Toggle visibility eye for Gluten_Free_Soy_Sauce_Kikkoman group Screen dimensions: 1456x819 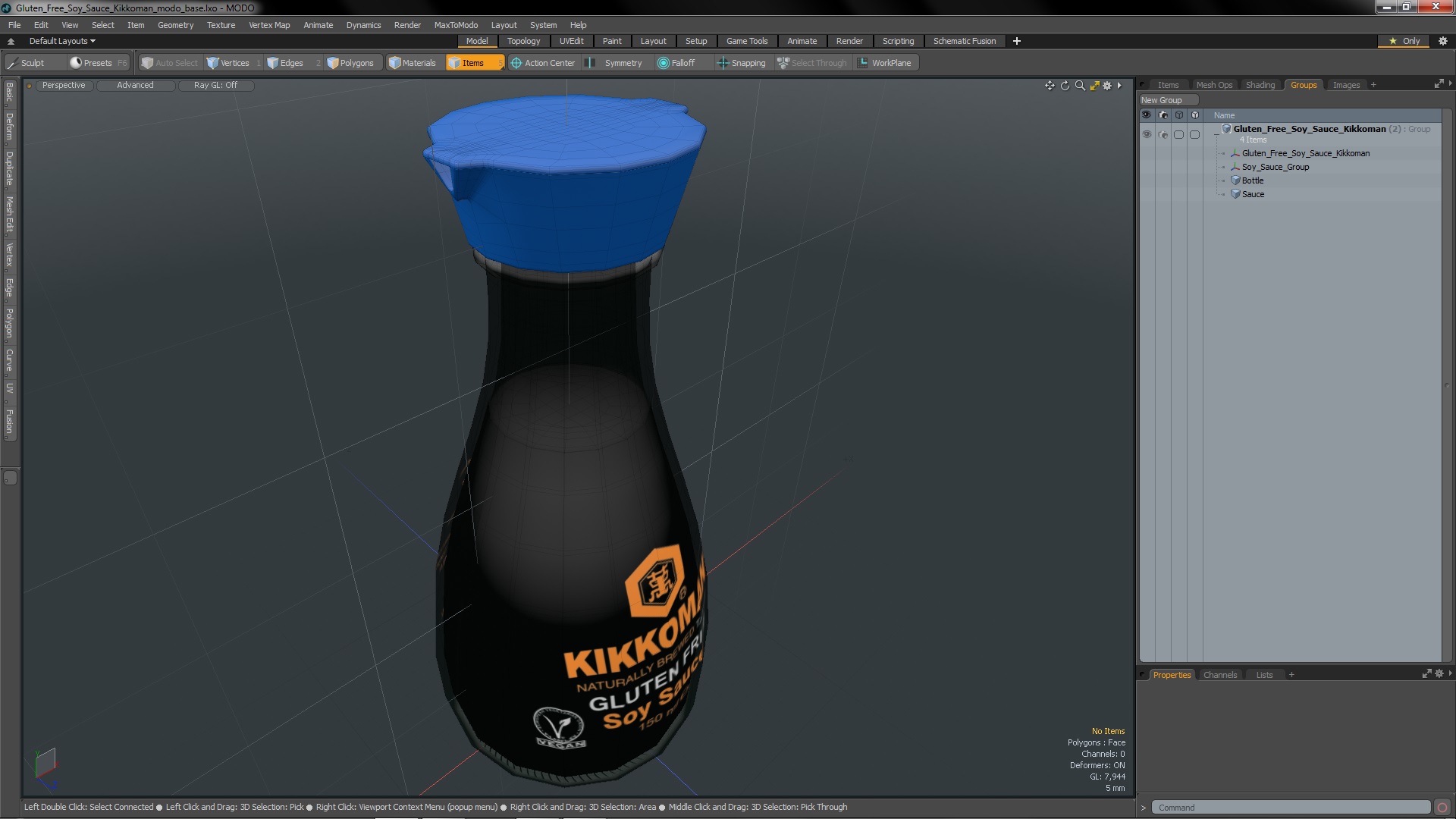coord(1147,134)
